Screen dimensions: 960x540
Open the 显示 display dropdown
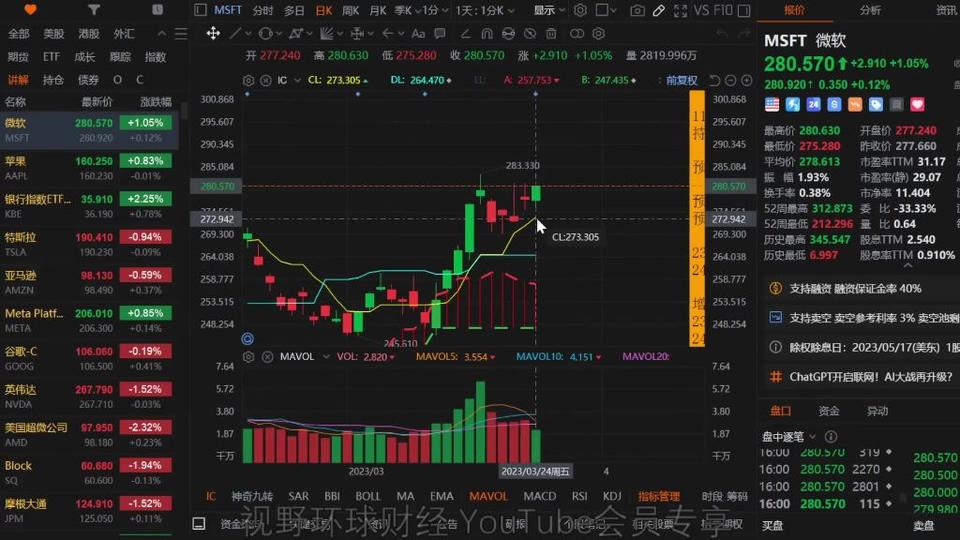pos(549,10)
